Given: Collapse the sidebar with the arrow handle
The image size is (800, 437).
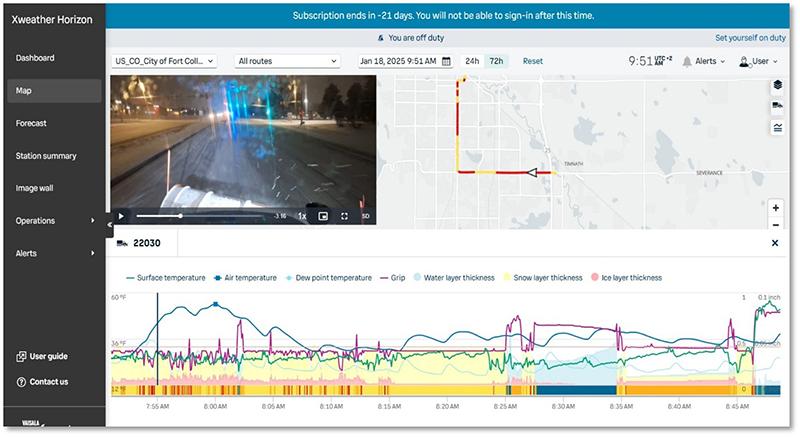Looking at the screenshot, I should (x=109, y=224).
